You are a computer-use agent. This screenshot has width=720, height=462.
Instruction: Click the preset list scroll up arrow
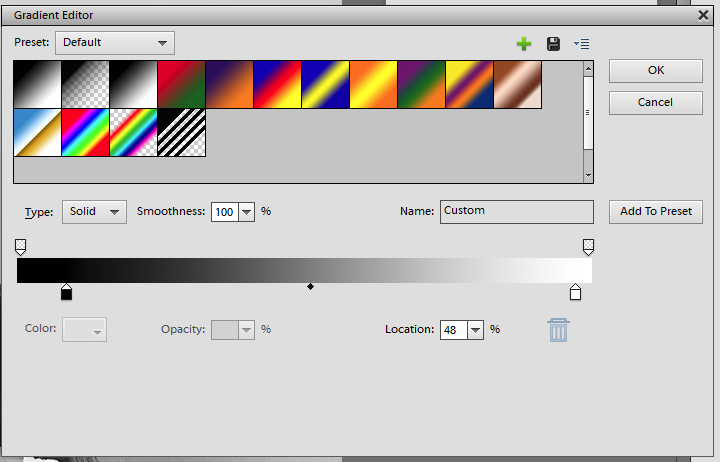[588, 69]
